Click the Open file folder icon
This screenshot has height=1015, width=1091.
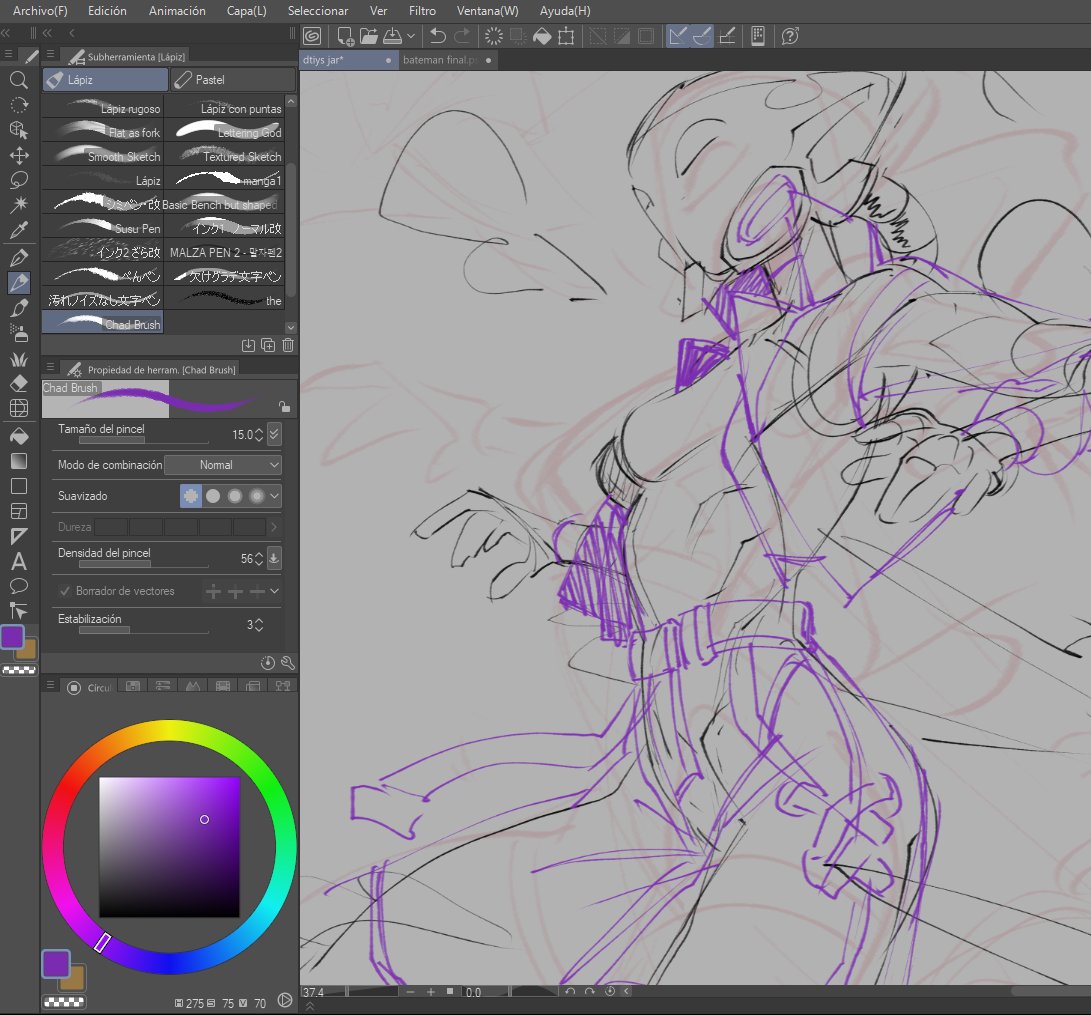pyautogui.click(x=369, y=36)
